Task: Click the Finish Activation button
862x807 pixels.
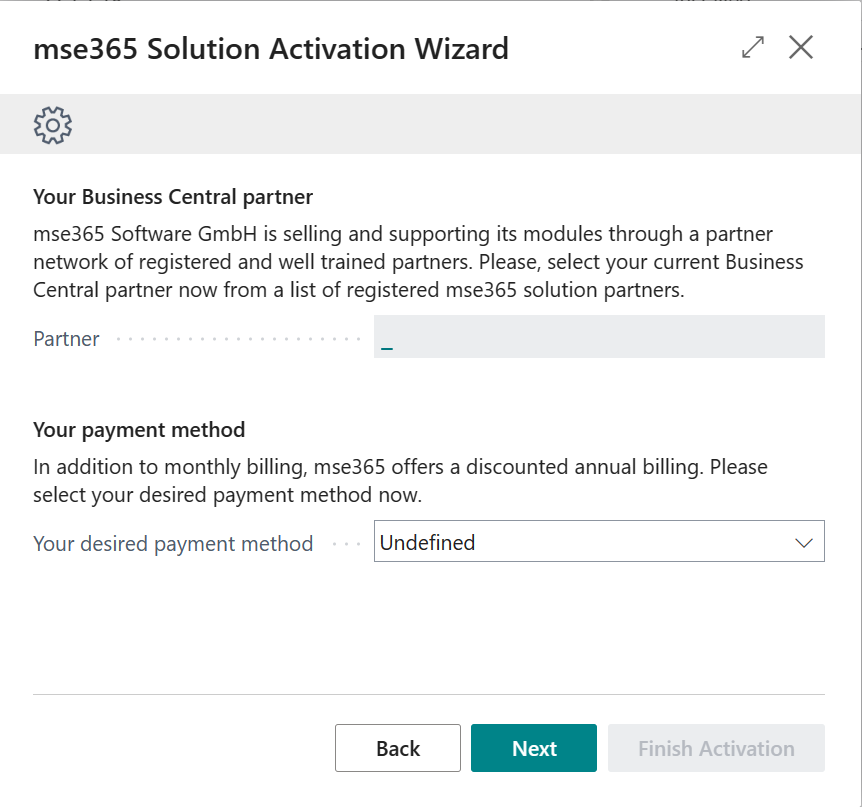Action: pos(716,748)
